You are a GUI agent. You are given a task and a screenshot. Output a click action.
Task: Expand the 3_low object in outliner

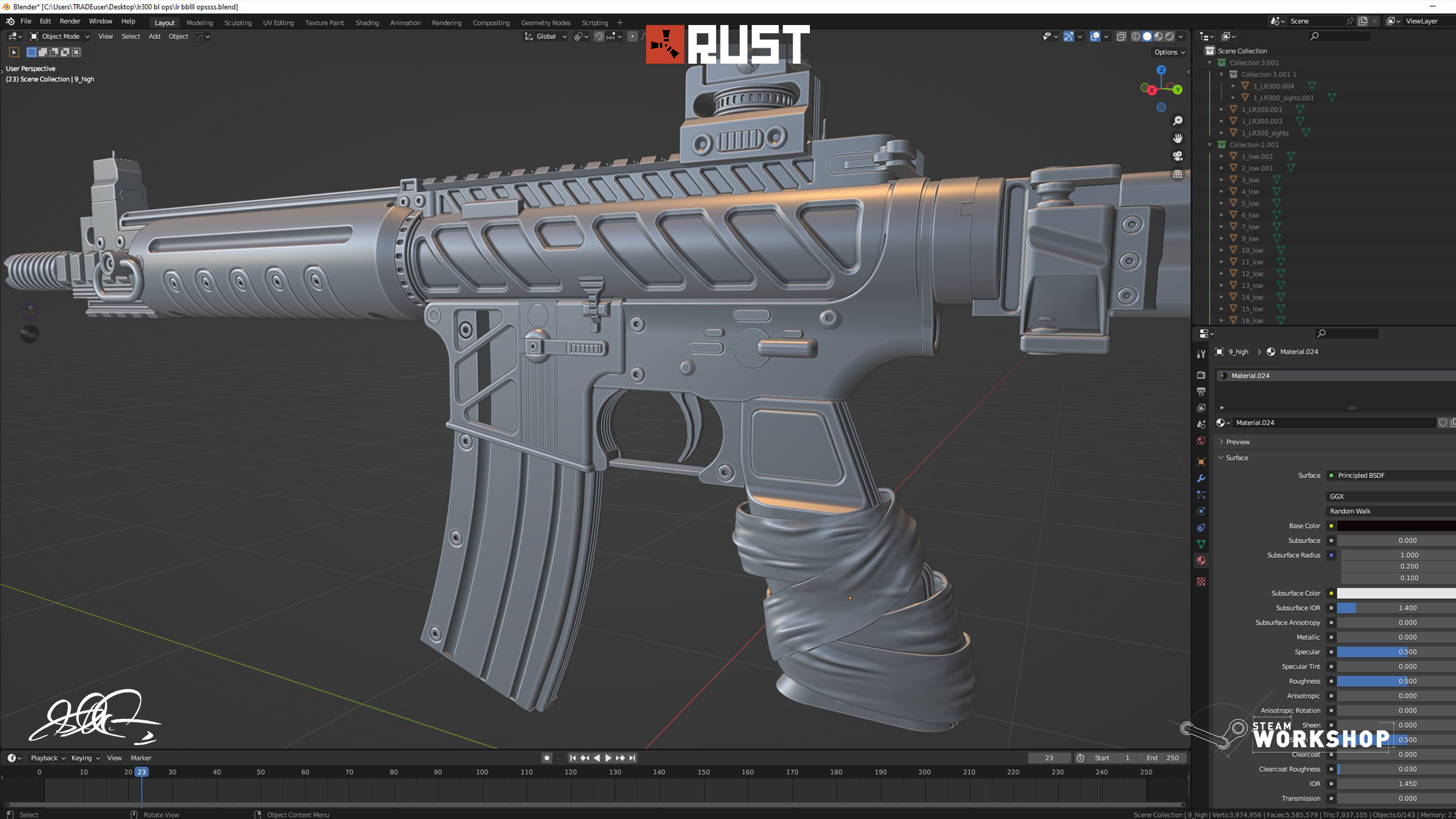pyautogui.click(x=1222, y=180)
